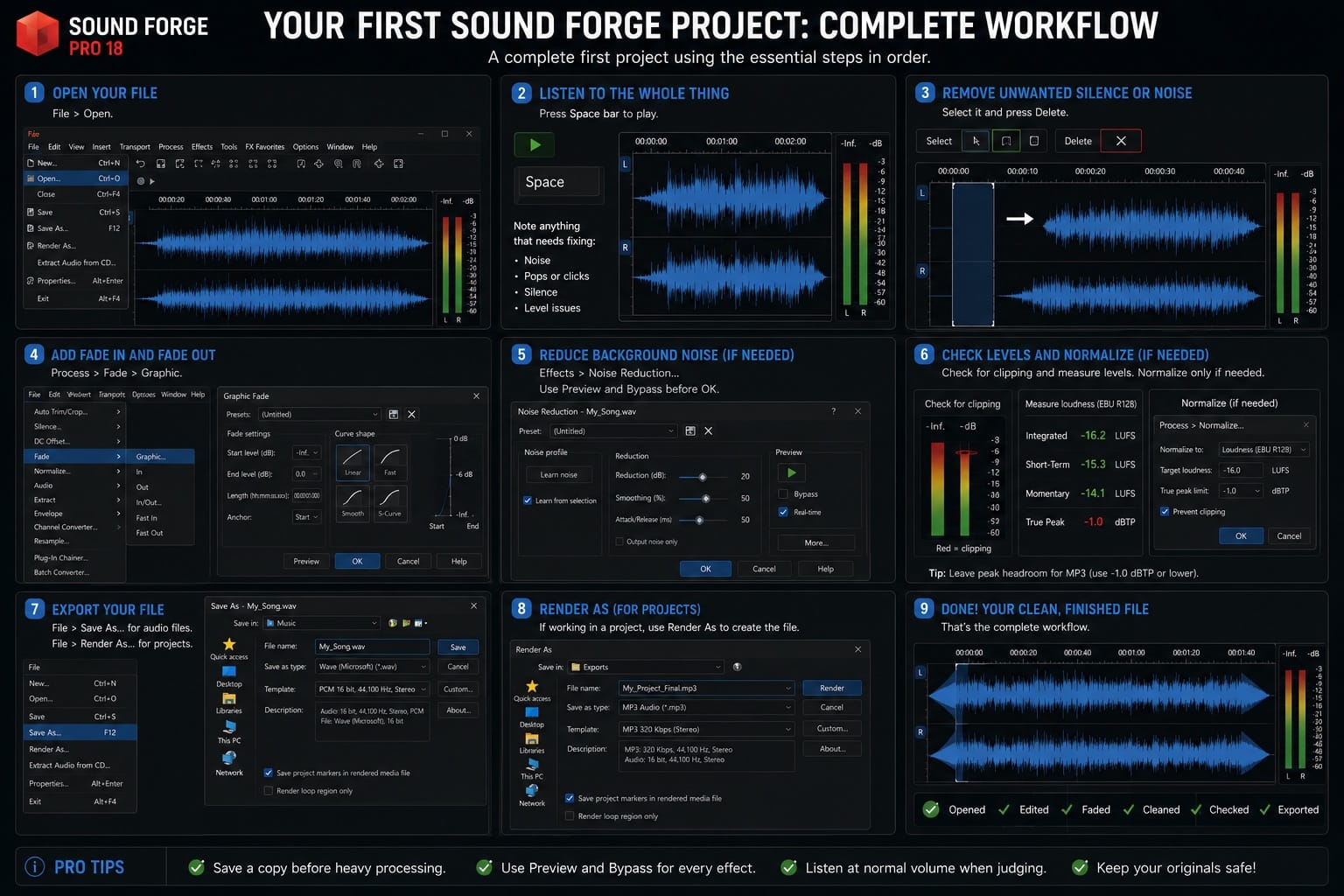The width and height of the screenshot is (1344, 896).
Task: Open the Normalize to Loudness (EBU R128) dropdown
Action: [1263, 450]
